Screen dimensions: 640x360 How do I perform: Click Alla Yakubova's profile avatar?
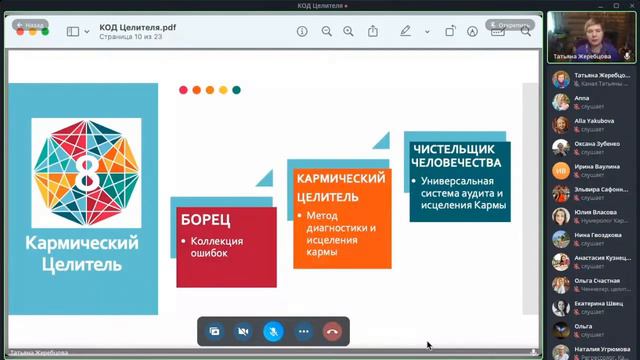click(561, 125)
